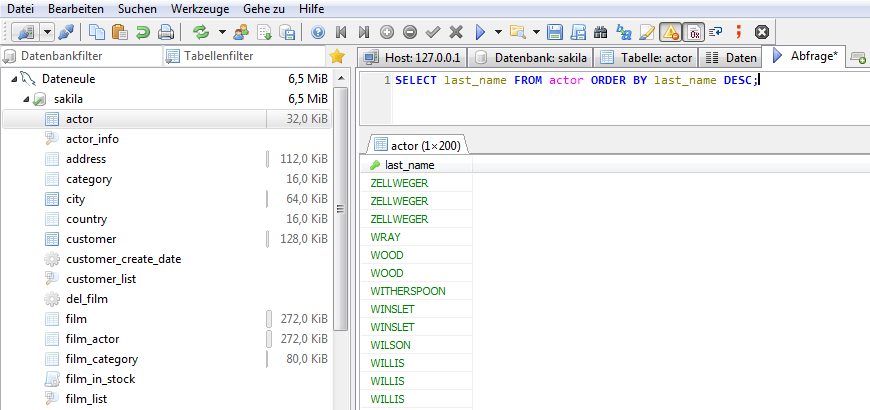
Task: Collapse the sakila database tree node
Action: point(25,99)
